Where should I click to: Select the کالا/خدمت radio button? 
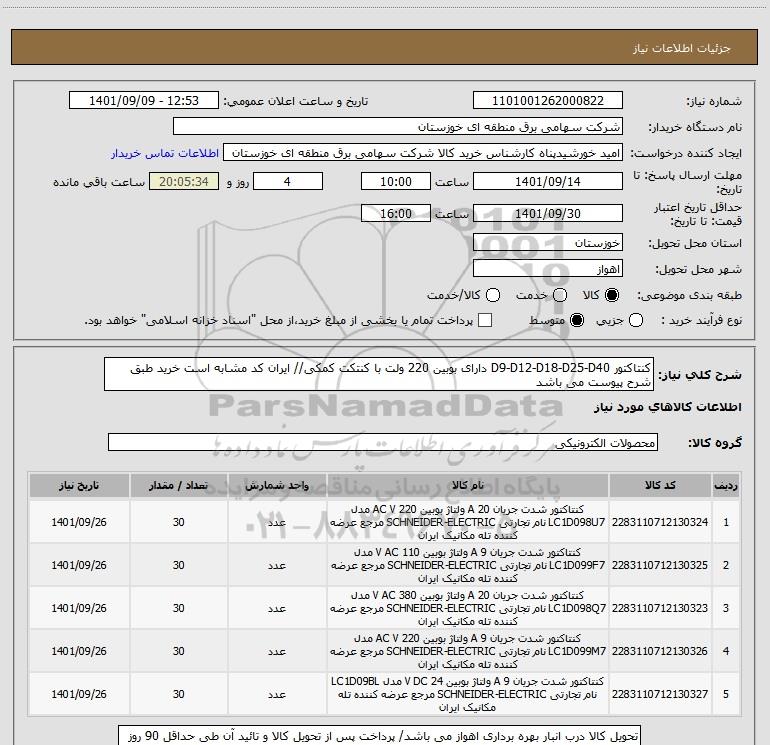click(x=493, y=295)
